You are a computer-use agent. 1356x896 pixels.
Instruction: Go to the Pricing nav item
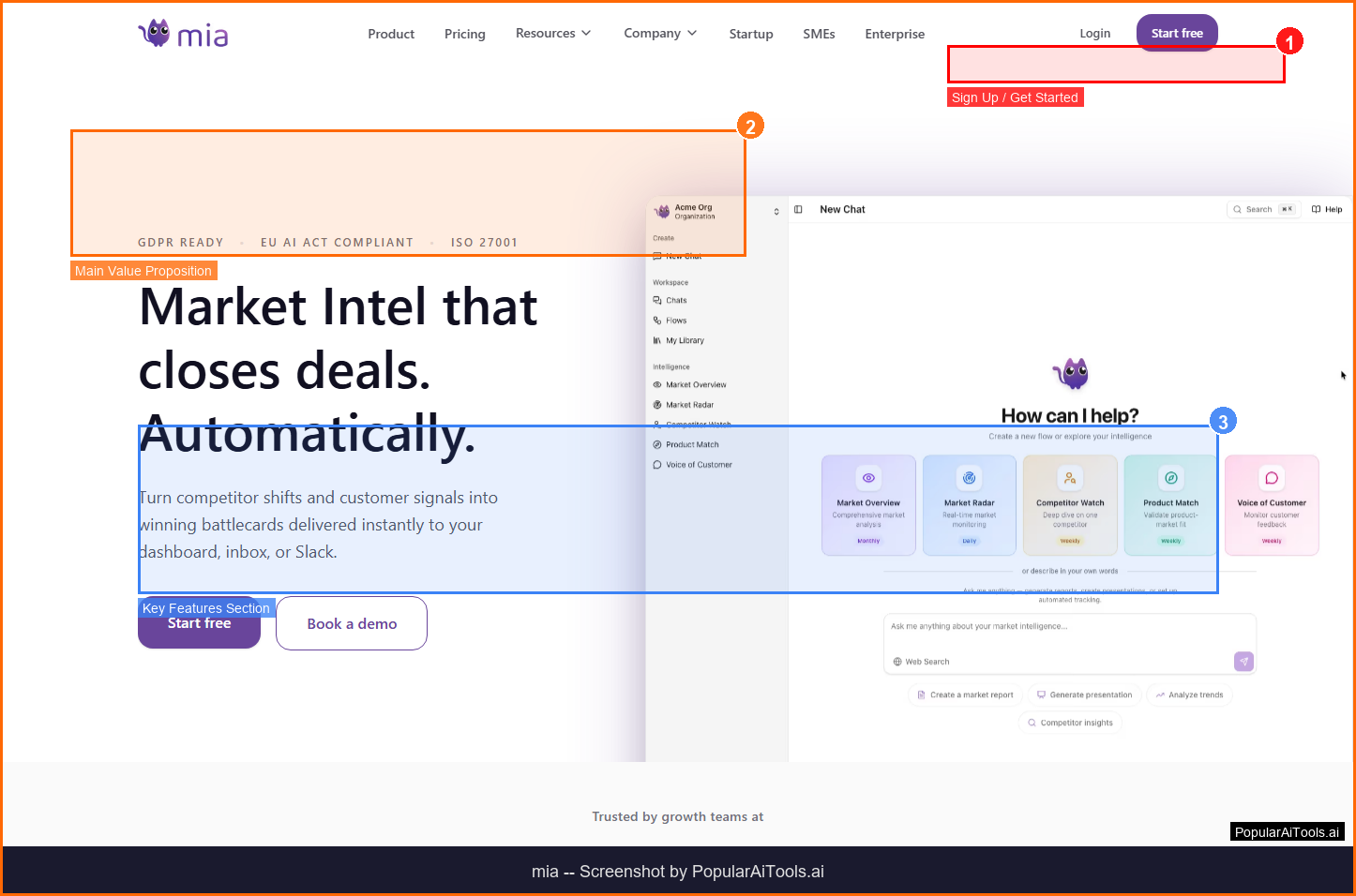pyautogui.click(x=464, y=34)
